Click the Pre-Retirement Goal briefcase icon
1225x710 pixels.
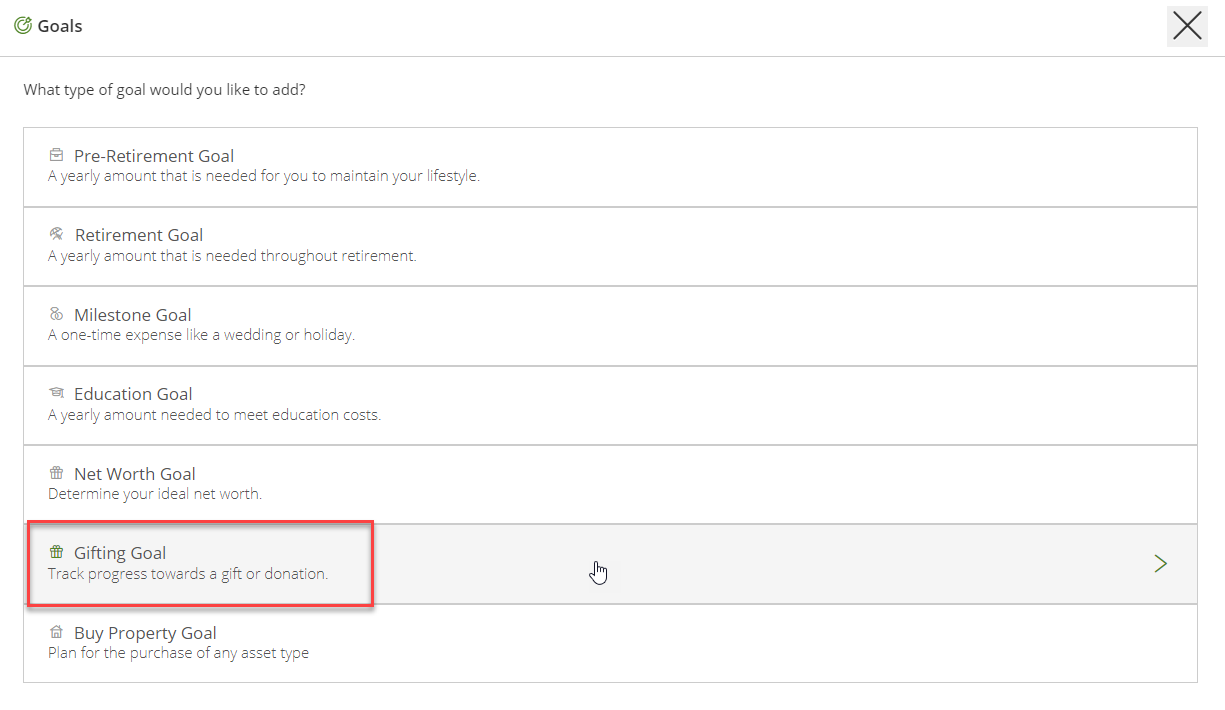[56, 155]
